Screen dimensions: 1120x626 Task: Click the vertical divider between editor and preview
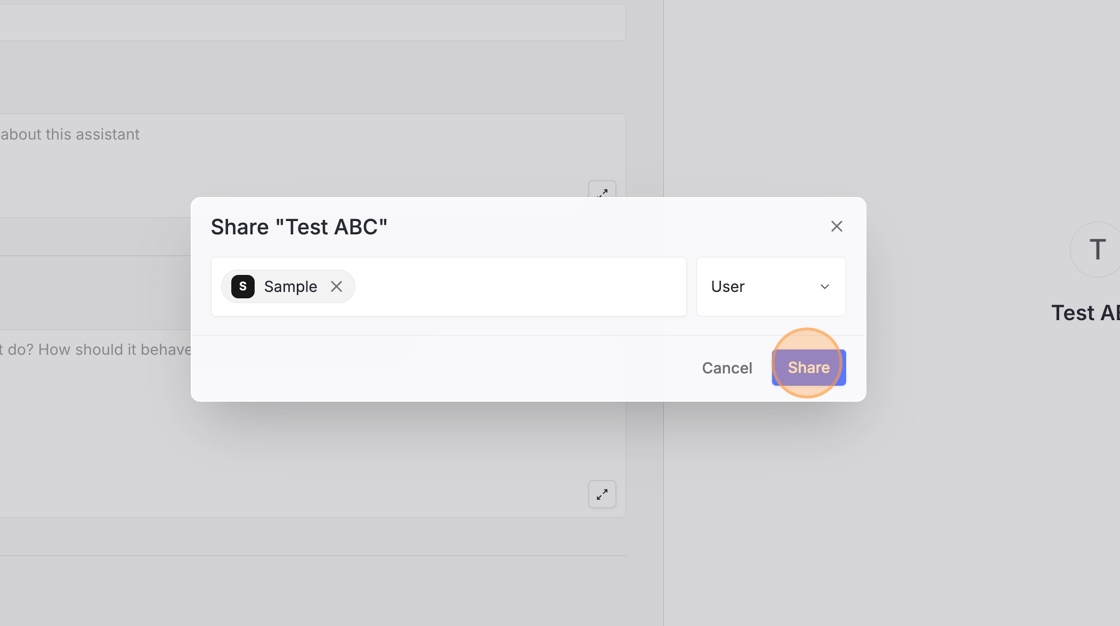point(663,500)
